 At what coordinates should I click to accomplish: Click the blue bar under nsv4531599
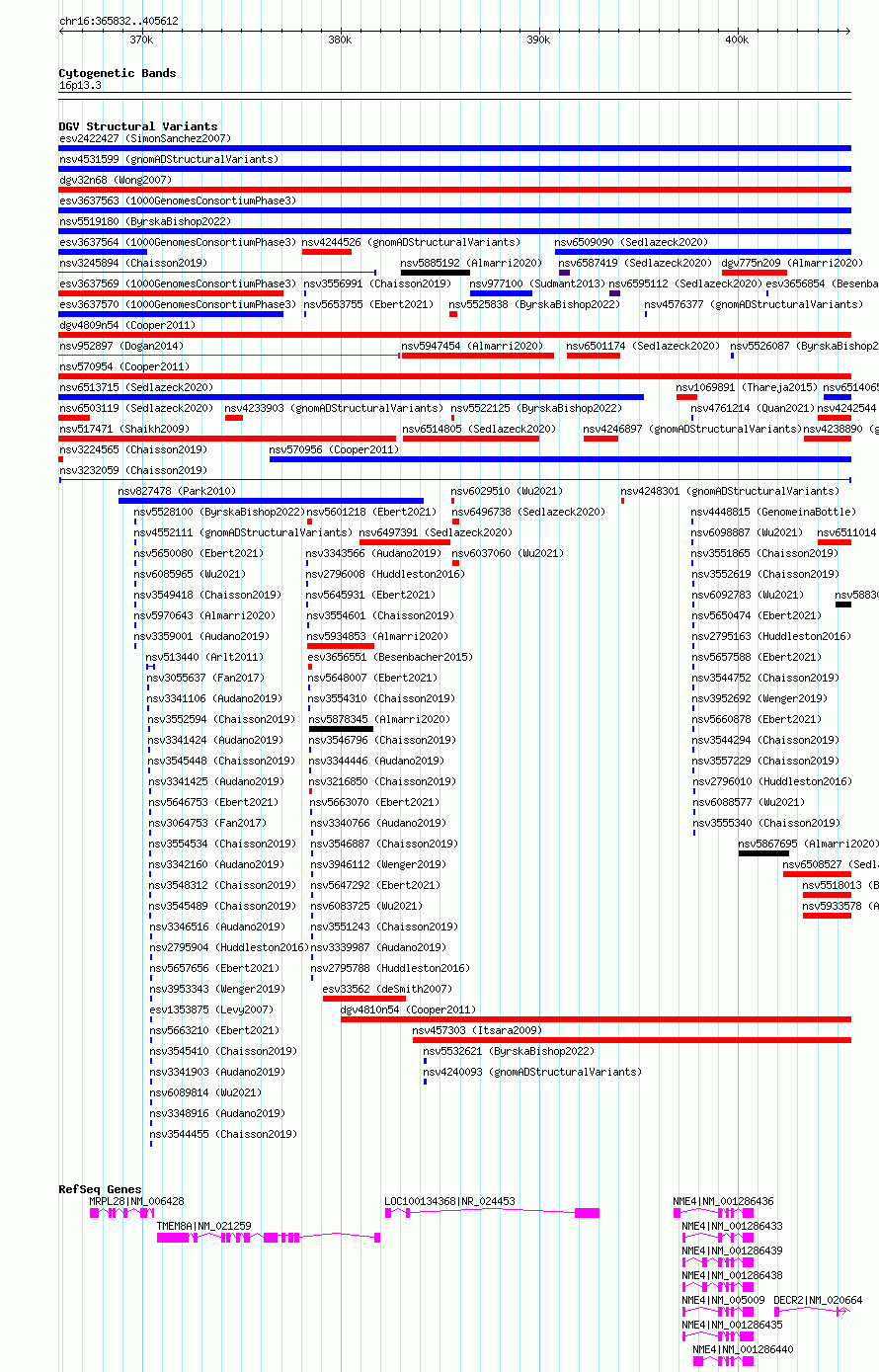454,169
